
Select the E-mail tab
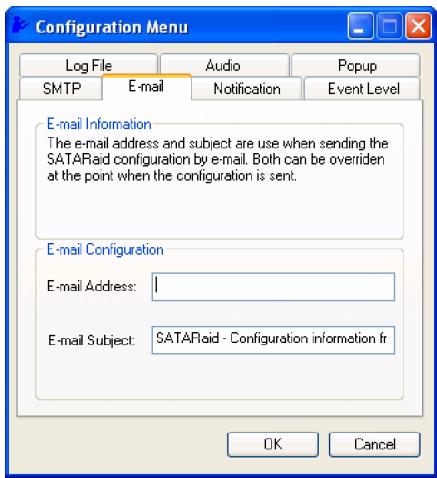coord(147,87)
